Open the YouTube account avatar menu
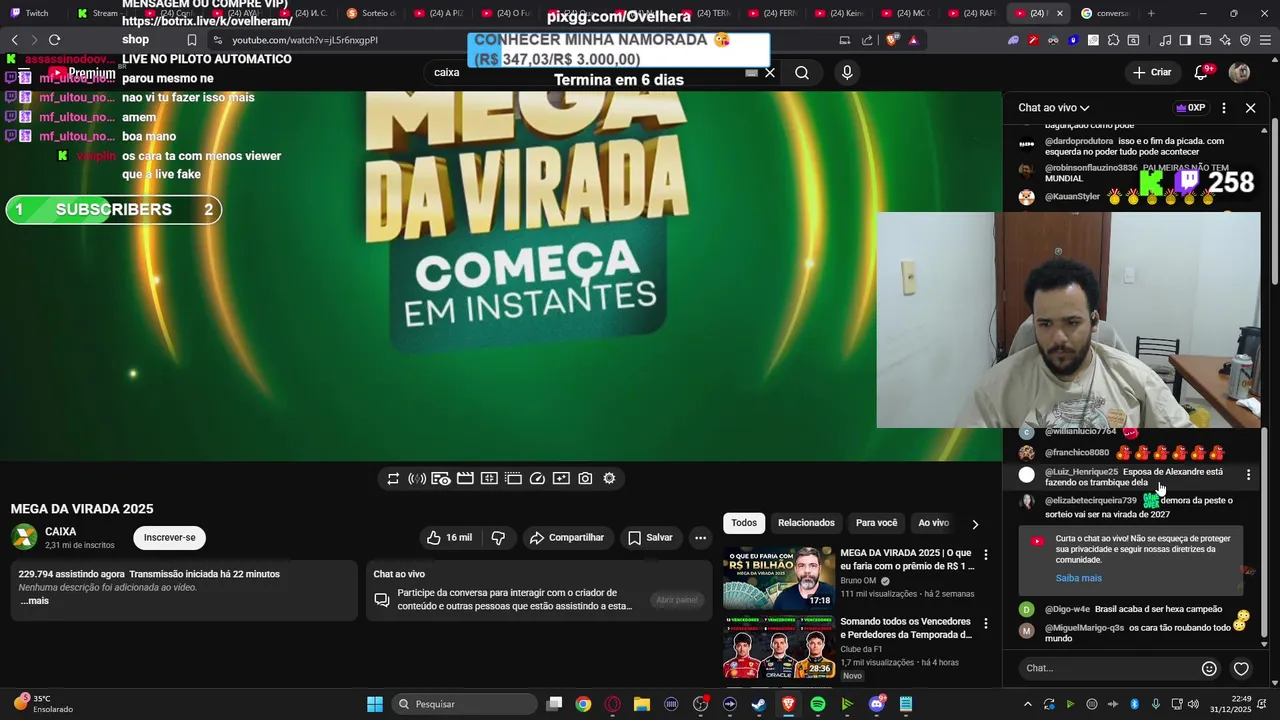This screenshot has height=720, width=1280. click(x=1239, y=72)
